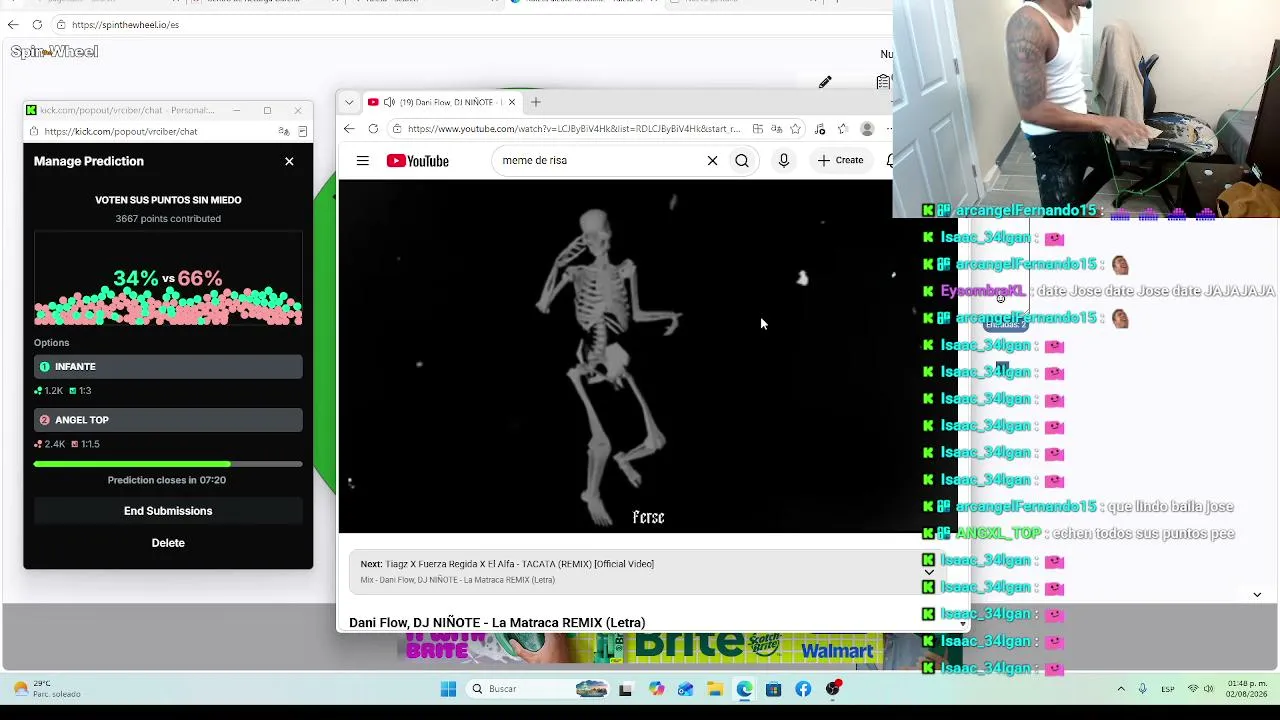Start YouTube voice search microphone
Image resolution: width=1280 pixels, height=720 pixels.
point(784,161)
